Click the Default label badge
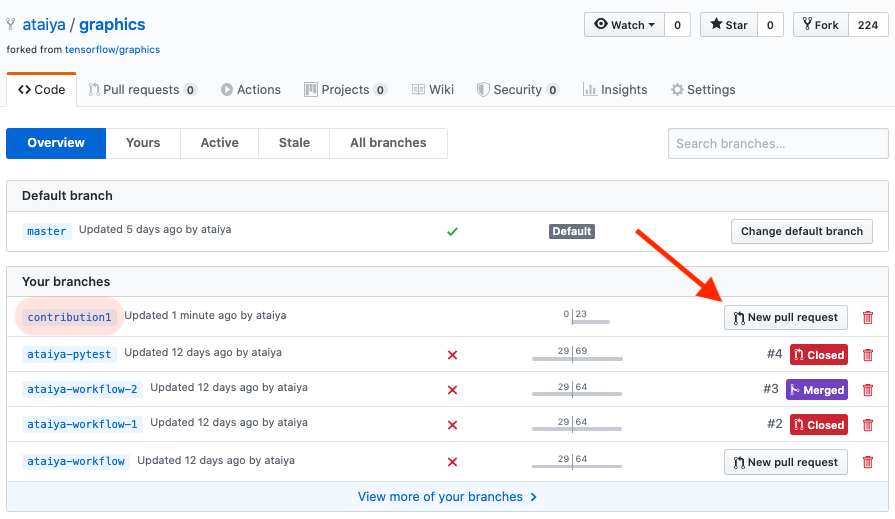895x519 pixels. click(571, 231)
